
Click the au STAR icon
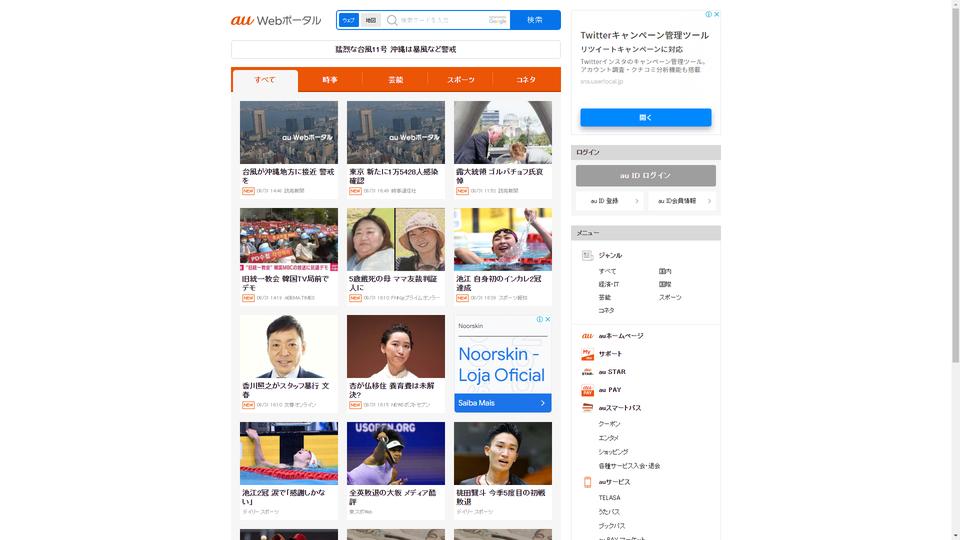pos(587,372)
